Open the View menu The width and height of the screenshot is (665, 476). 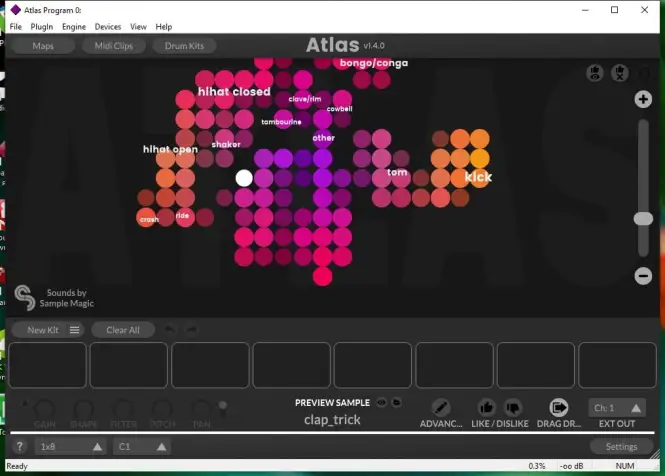(138, 27)
